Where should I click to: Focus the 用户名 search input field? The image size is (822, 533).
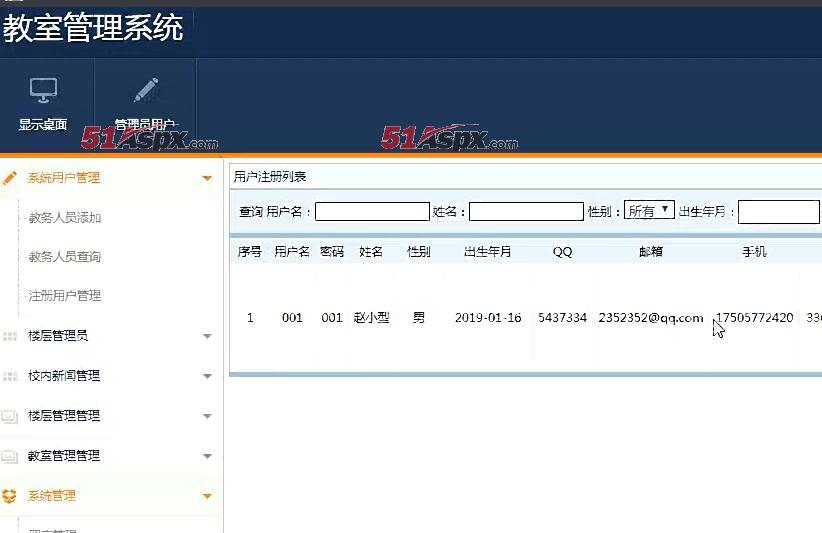(x=372, y=212)
